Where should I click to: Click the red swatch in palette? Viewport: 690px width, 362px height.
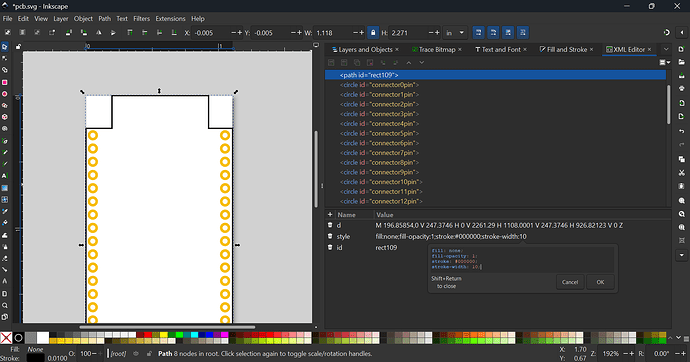[x=148, y=335]
